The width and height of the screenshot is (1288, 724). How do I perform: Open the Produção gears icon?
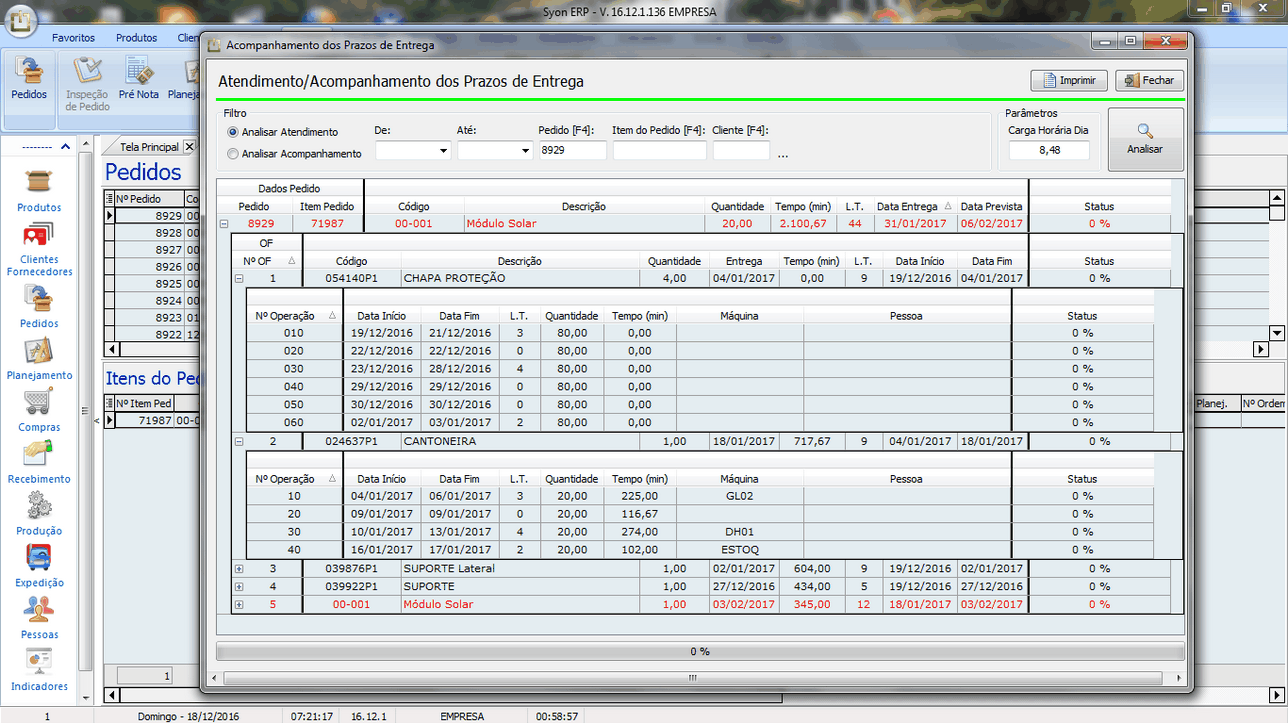(39, 507)
